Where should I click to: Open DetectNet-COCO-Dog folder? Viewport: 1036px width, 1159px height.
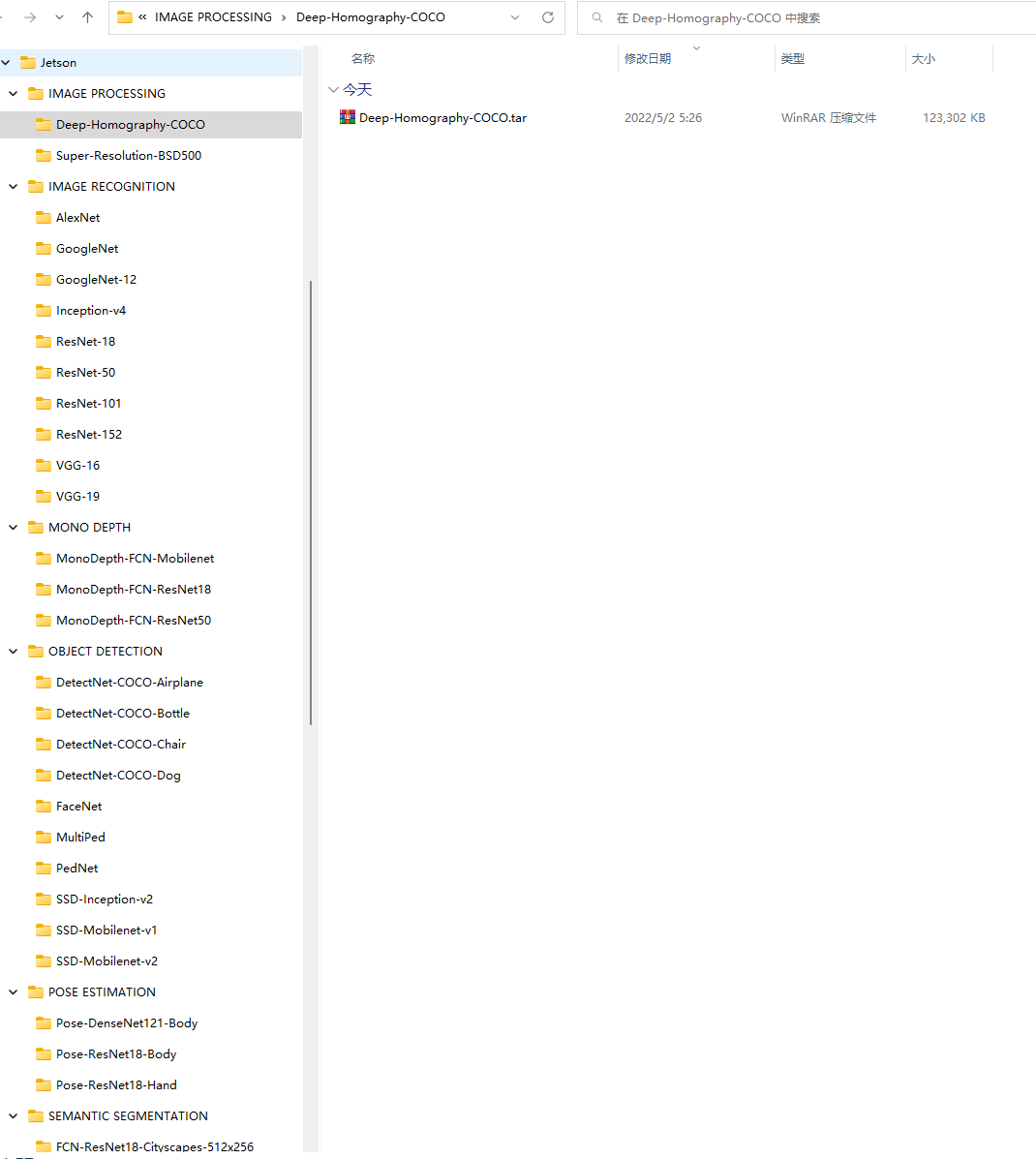(118, 777)
